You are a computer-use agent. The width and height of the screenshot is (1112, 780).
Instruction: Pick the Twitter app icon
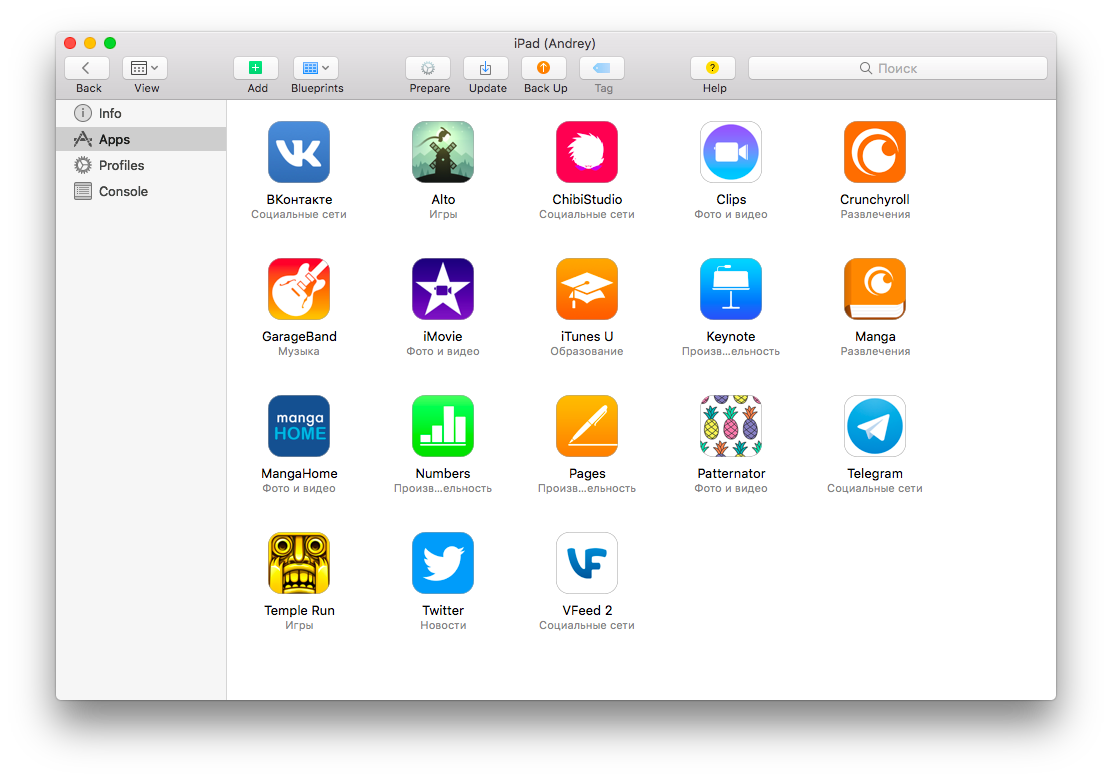(x=443, y=563)
